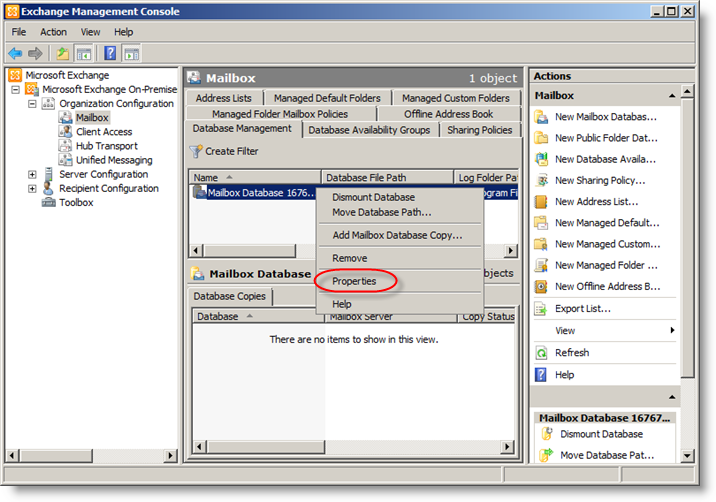Collapse the Mailbox section in Actions pane
The width and height of the screenshot is (716, 502).
[672, 96]
